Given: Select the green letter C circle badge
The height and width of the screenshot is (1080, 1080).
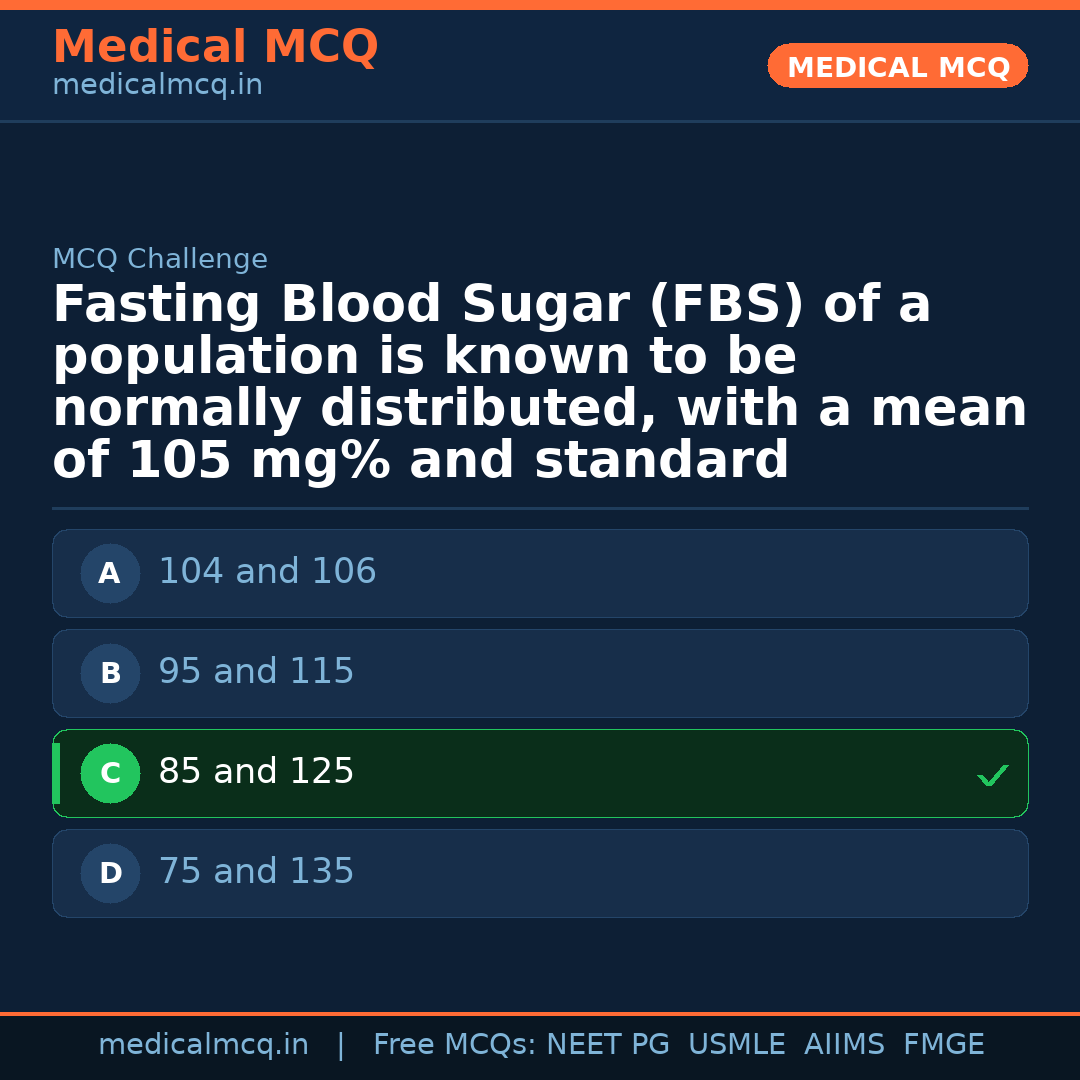Looking at the screenshot, I should pyautogui.click(x=110, y=774).
